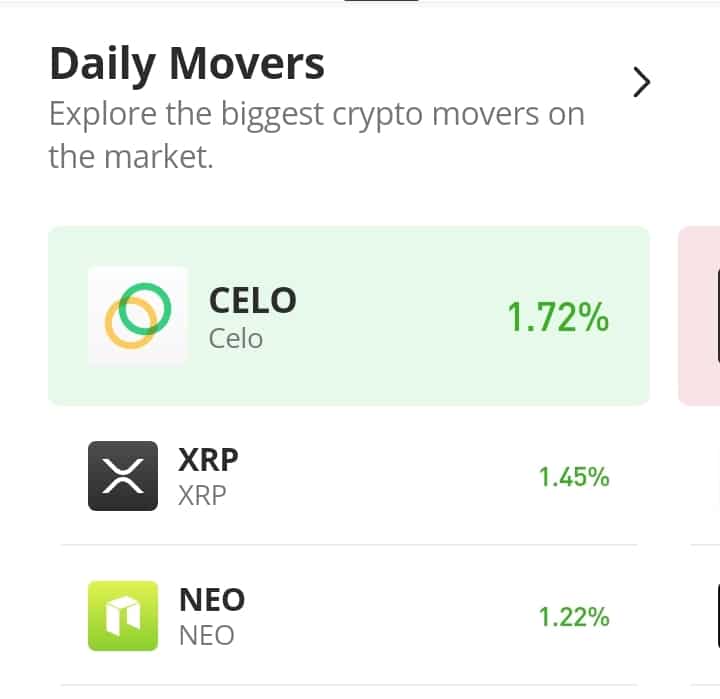Tap CELO's 1.72% change value
The width and height of the screenshot is (720, 699).
[x=558, y=317]
